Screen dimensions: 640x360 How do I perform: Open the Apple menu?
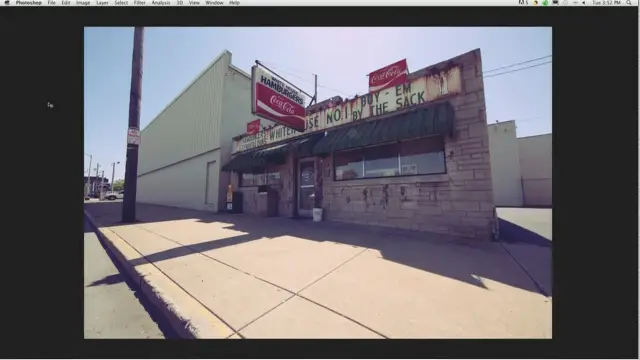[7, 2]
